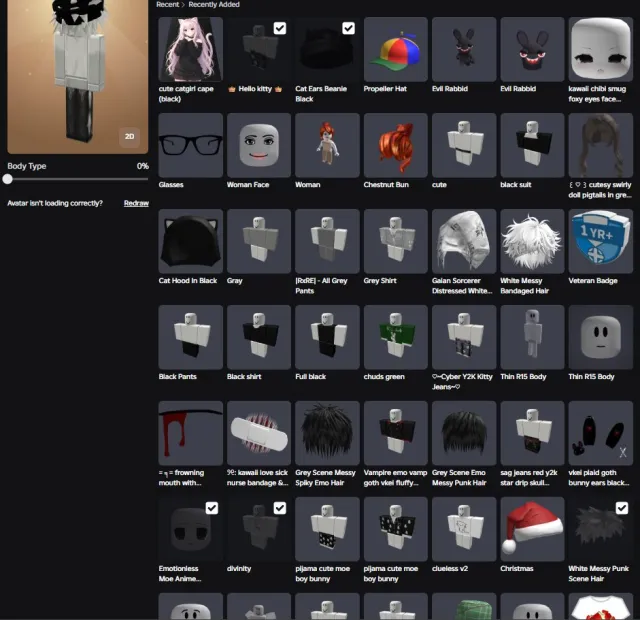Click the avatar preview image

[x=78, y=77]
